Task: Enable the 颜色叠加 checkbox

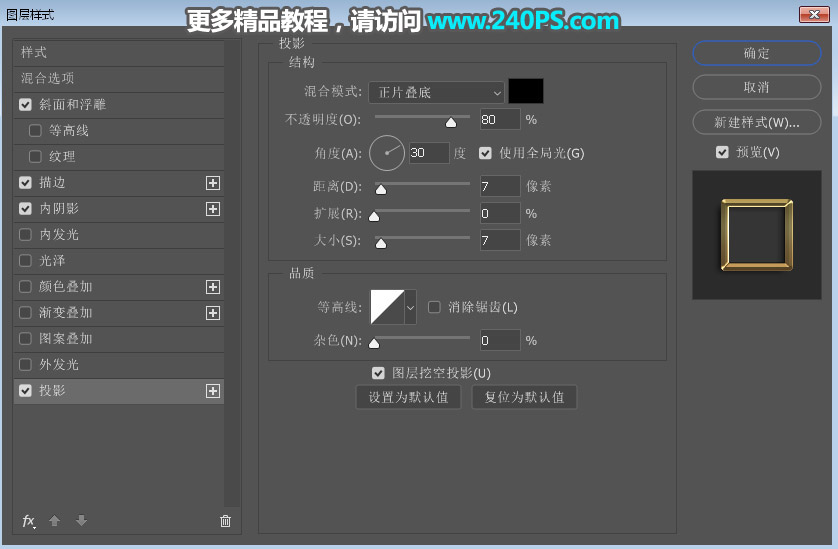Action: tap(25, 287)
